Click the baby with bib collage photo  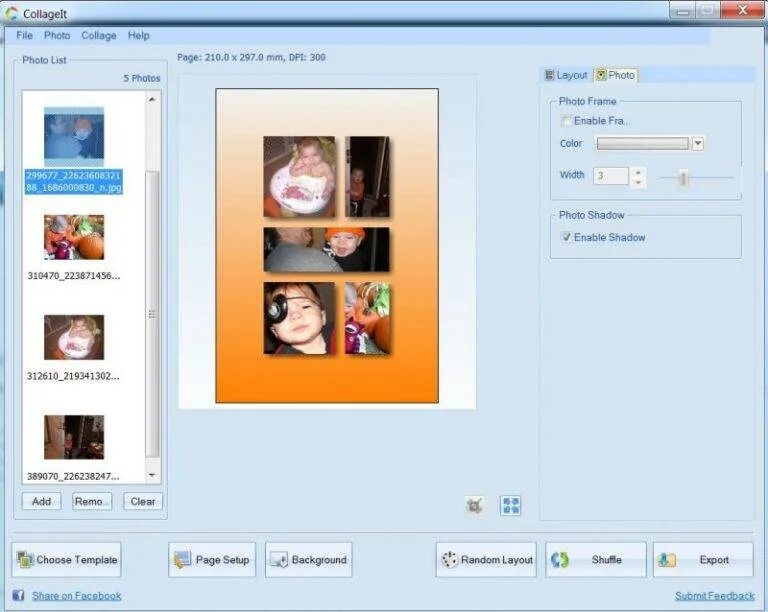pyautogui.click(x=299, y=177)
